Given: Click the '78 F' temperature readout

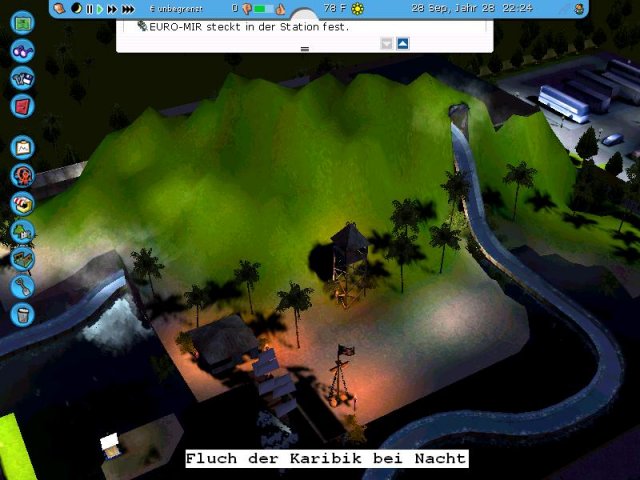Looking at the screenshot, I should 336,8.
